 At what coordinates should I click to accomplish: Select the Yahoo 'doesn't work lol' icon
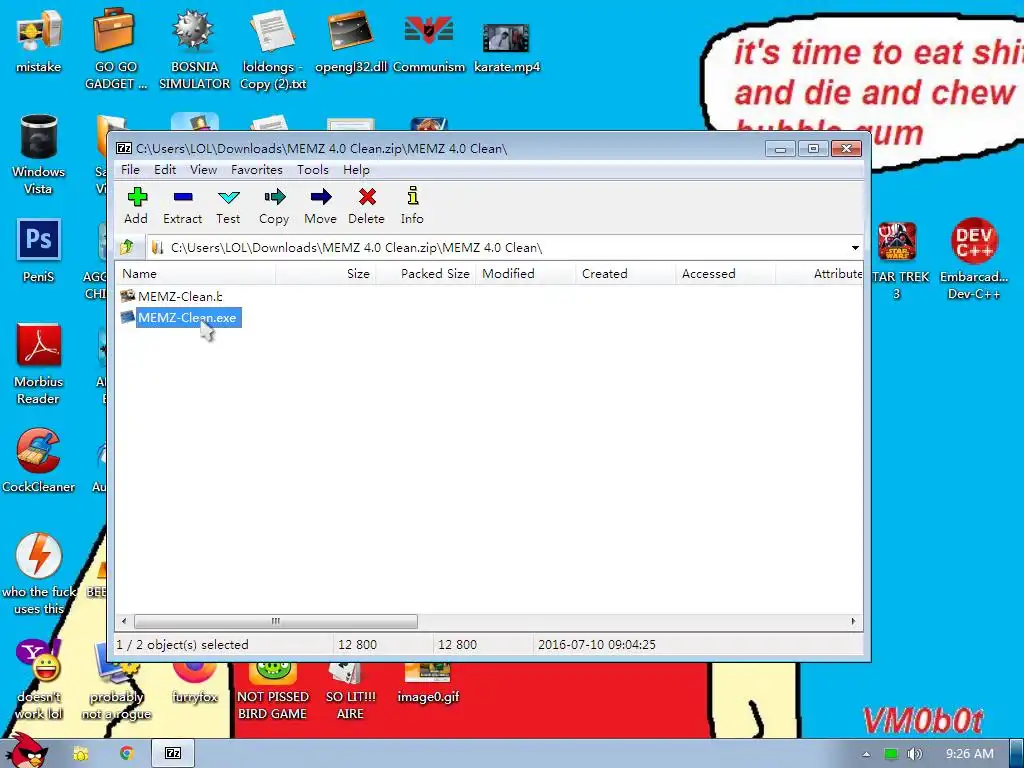click(x=39, y=679)
